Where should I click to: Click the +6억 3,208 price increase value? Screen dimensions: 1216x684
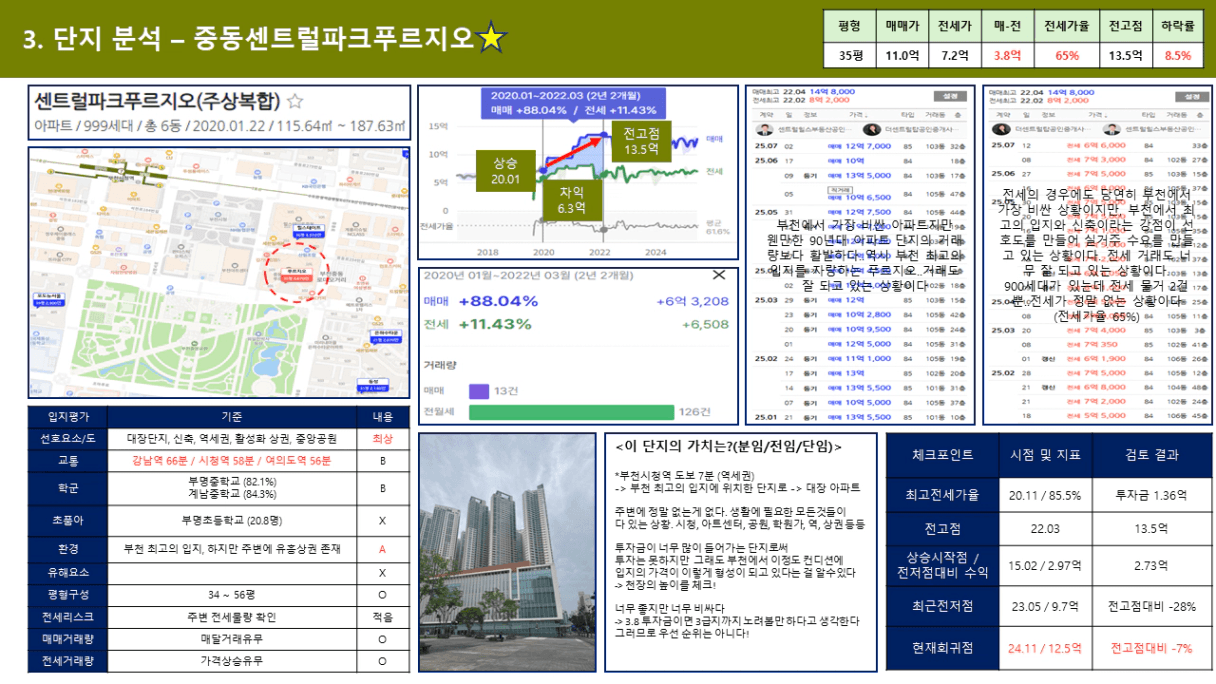click(x=692, y=301)
